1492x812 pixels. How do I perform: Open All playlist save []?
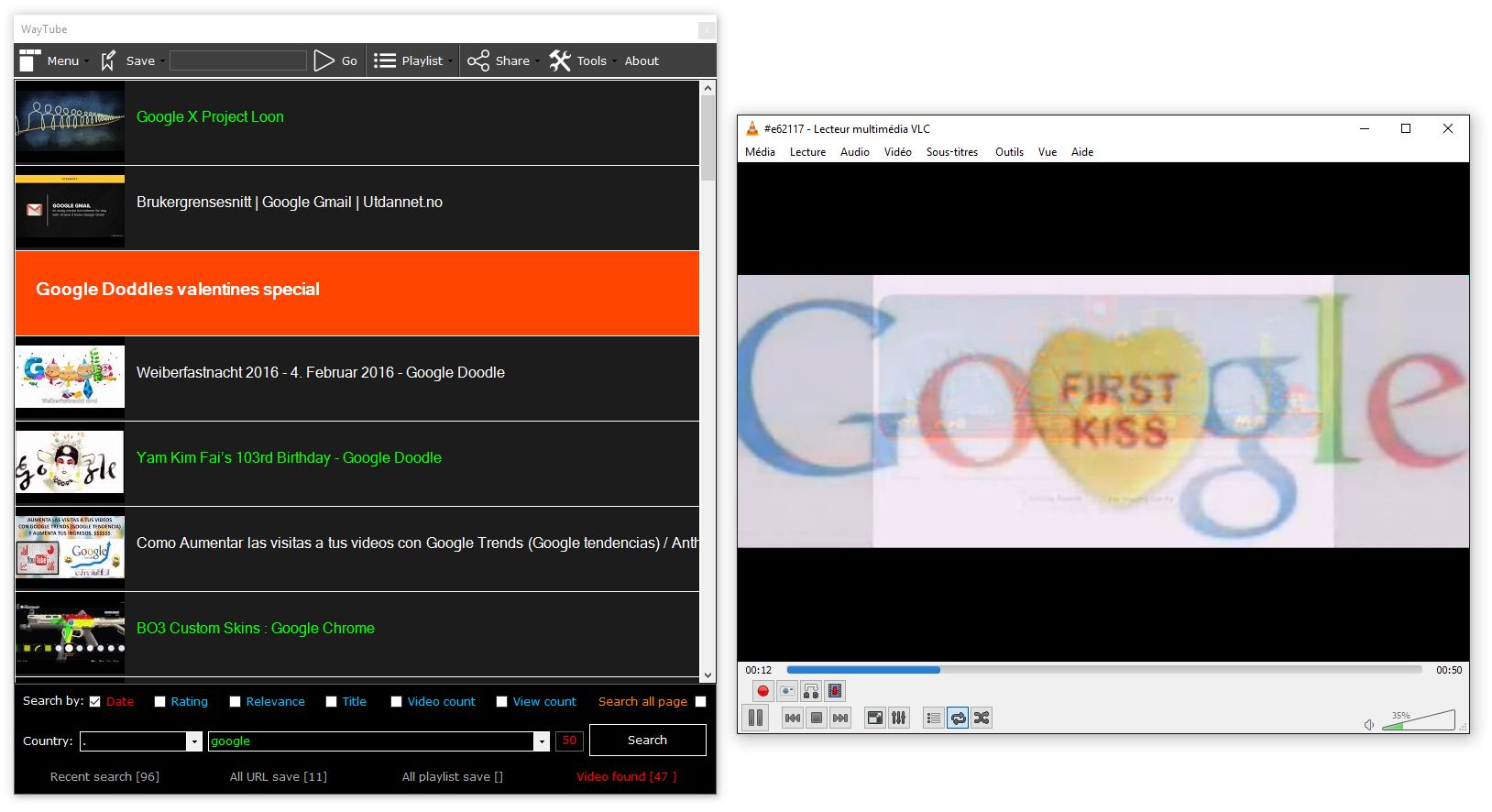[x=452, y=777]
